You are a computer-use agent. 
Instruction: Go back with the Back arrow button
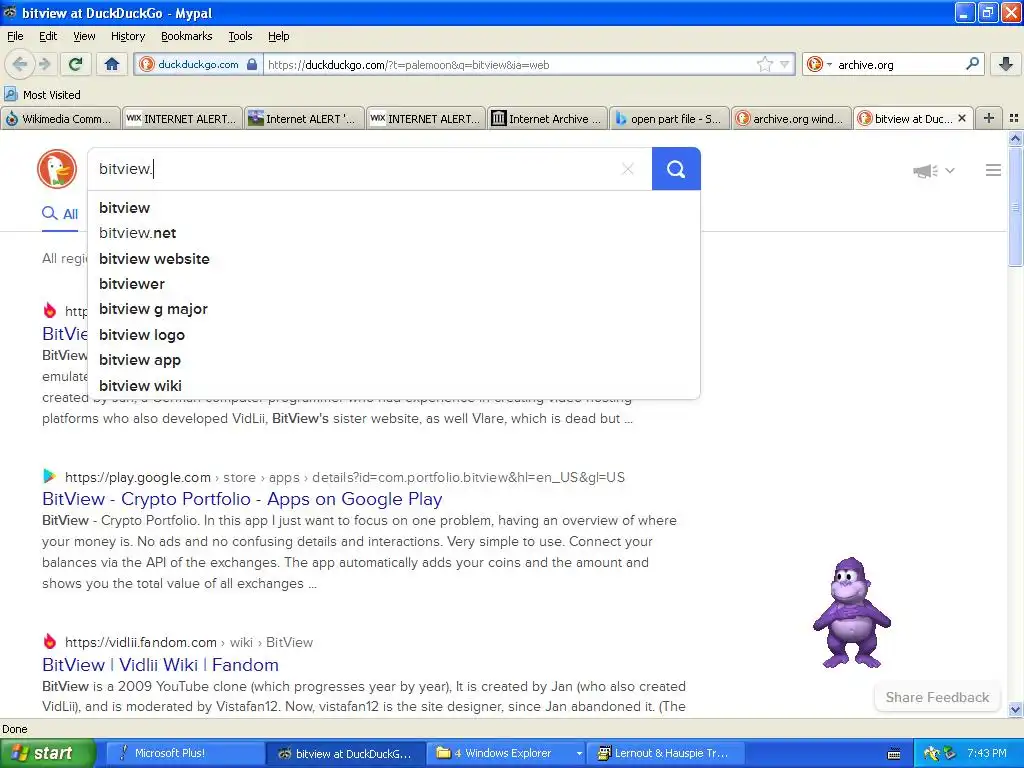point(20,64)
